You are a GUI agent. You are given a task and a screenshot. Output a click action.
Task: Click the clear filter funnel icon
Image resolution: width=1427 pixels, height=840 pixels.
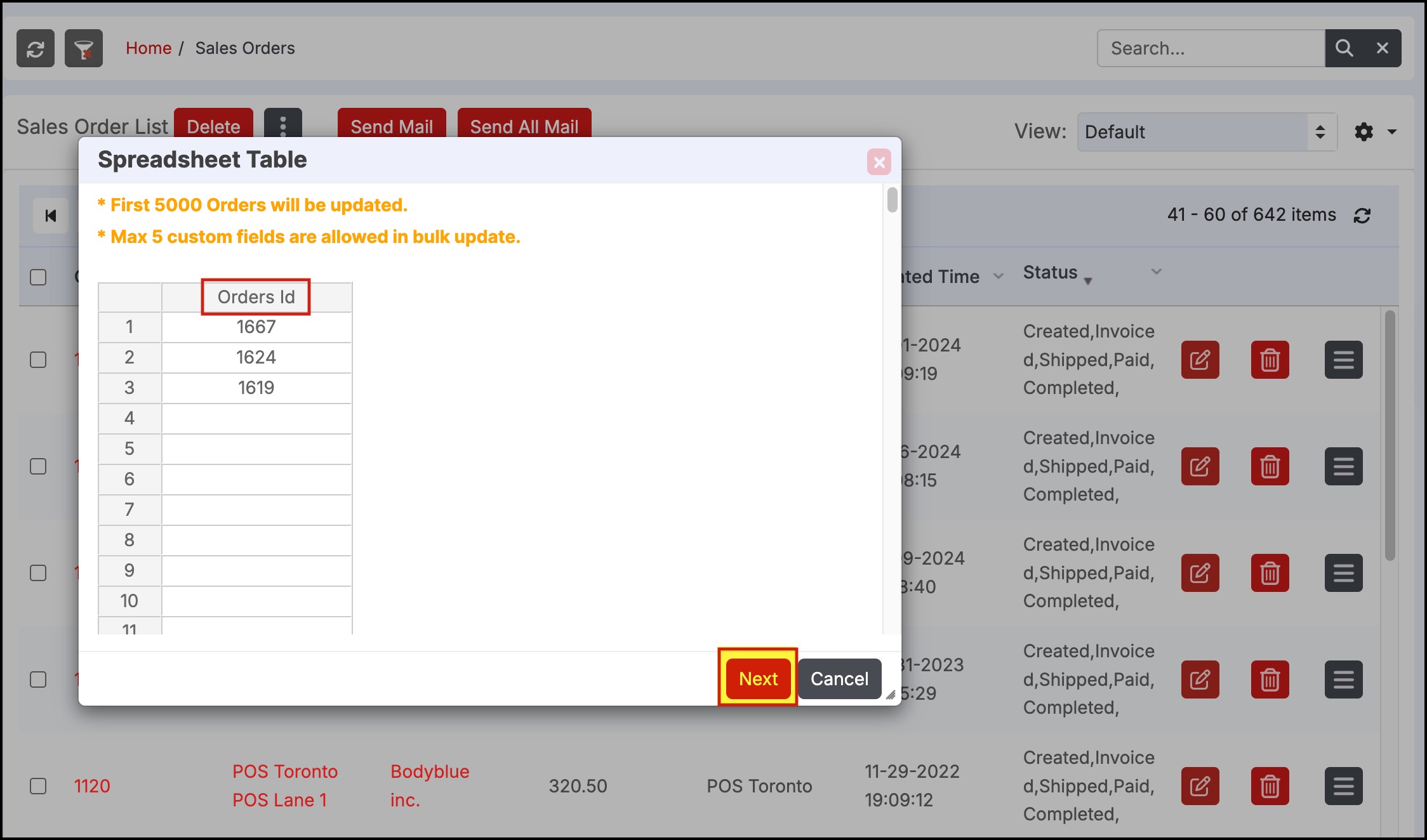(x=83, y=48)
